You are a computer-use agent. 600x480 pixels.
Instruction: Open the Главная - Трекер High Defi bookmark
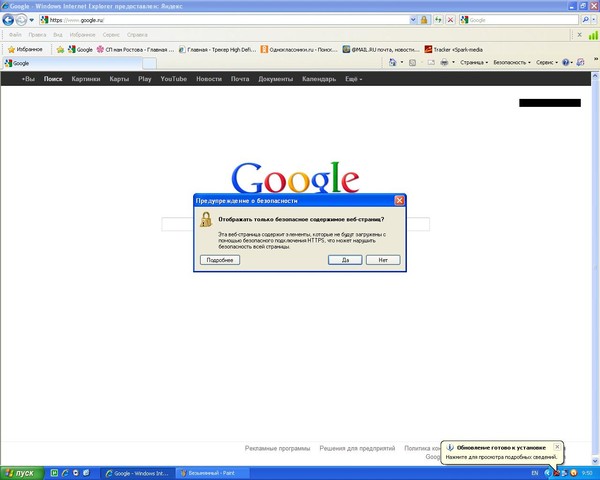point(217,49)
